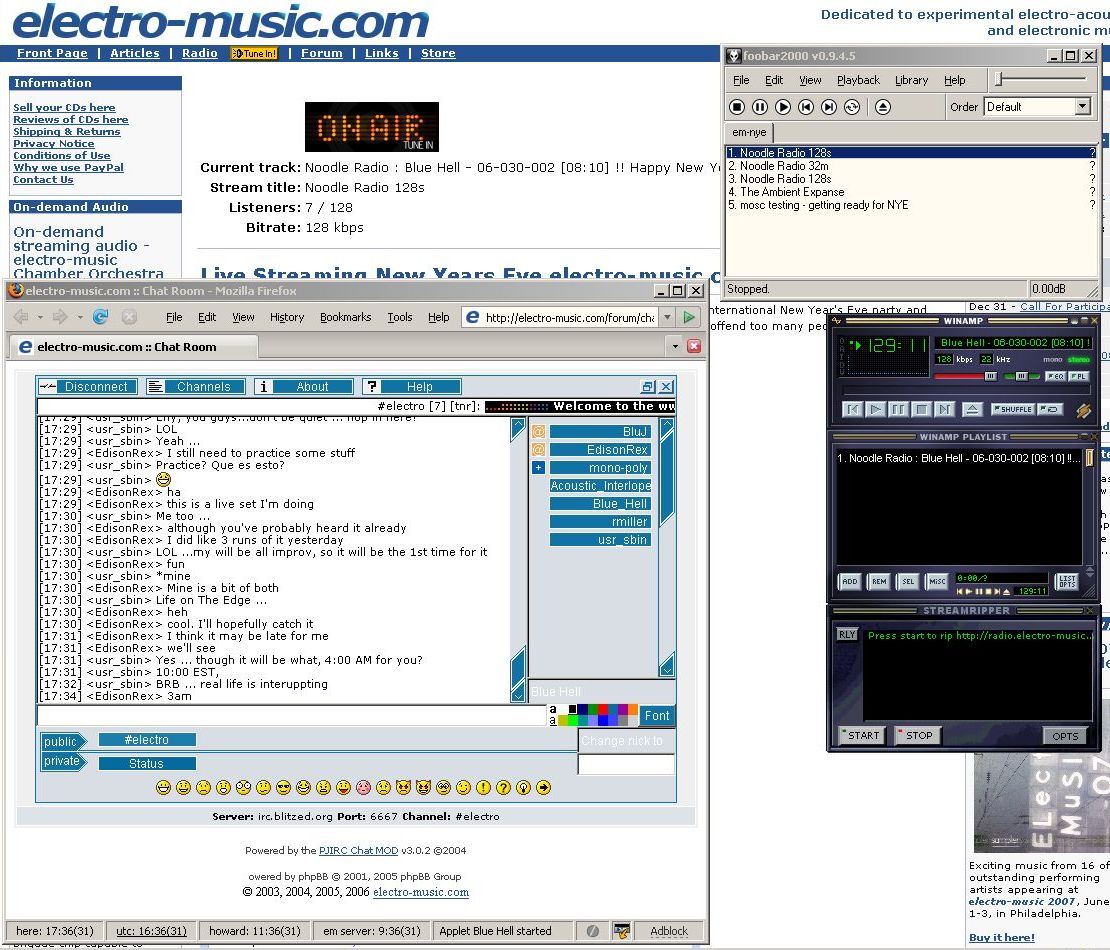Open Winamp playlist LIST OPTS menu
The height and width of the screenshot is (950, 1110).
point(1068,581)
